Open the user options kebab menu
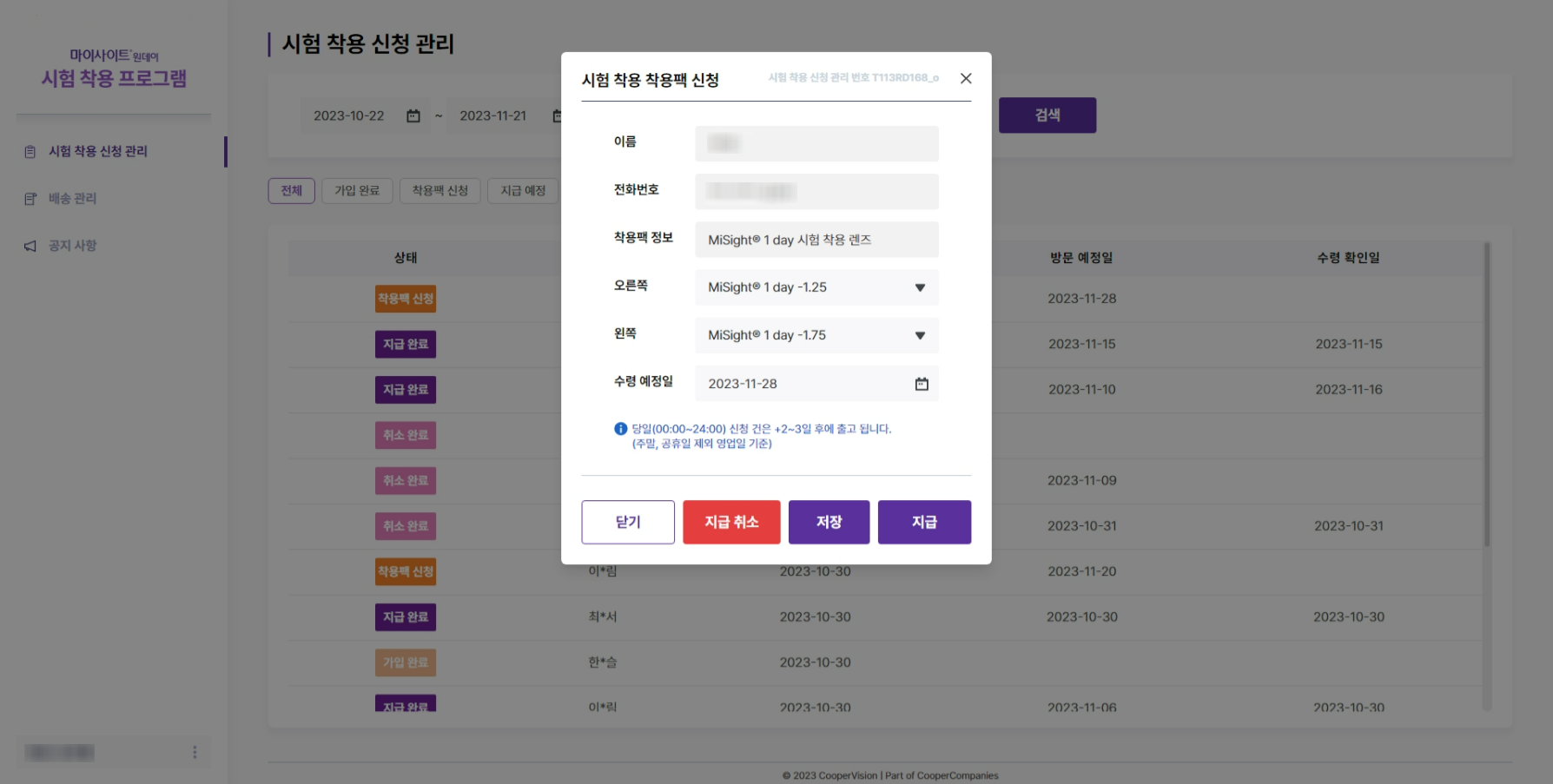The width and height of the screenshot is (1553, 784). (195, 752)
